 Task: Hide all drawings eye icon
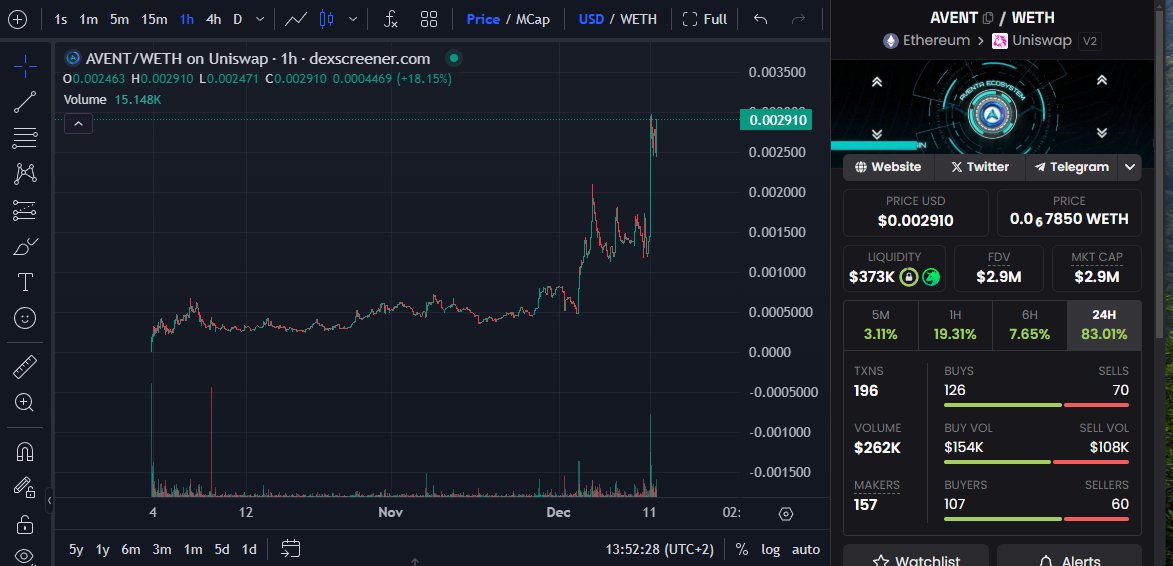point(25,556)
